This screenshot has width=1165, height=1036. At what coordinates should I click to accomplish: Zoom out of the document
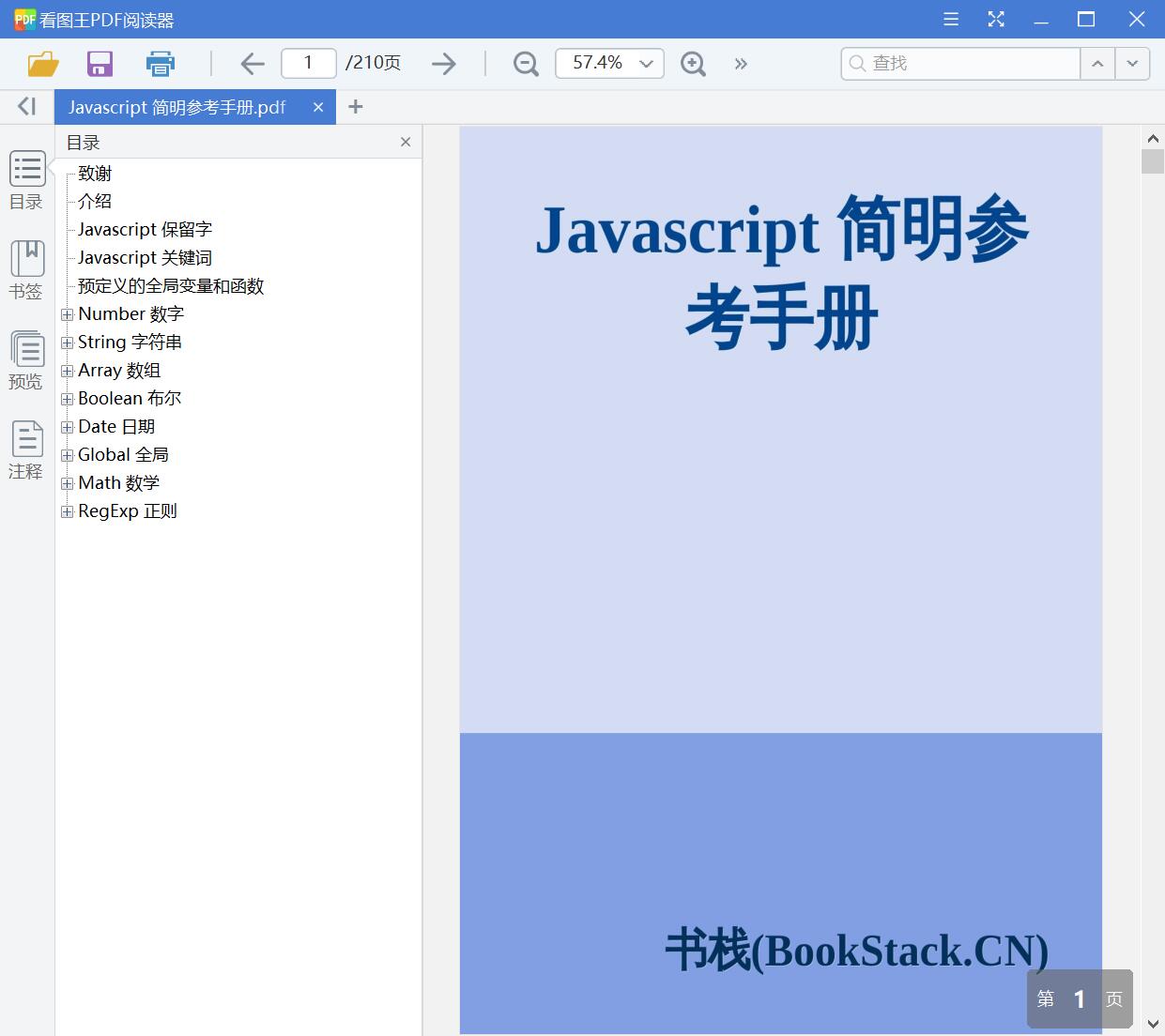pos(525,63)
